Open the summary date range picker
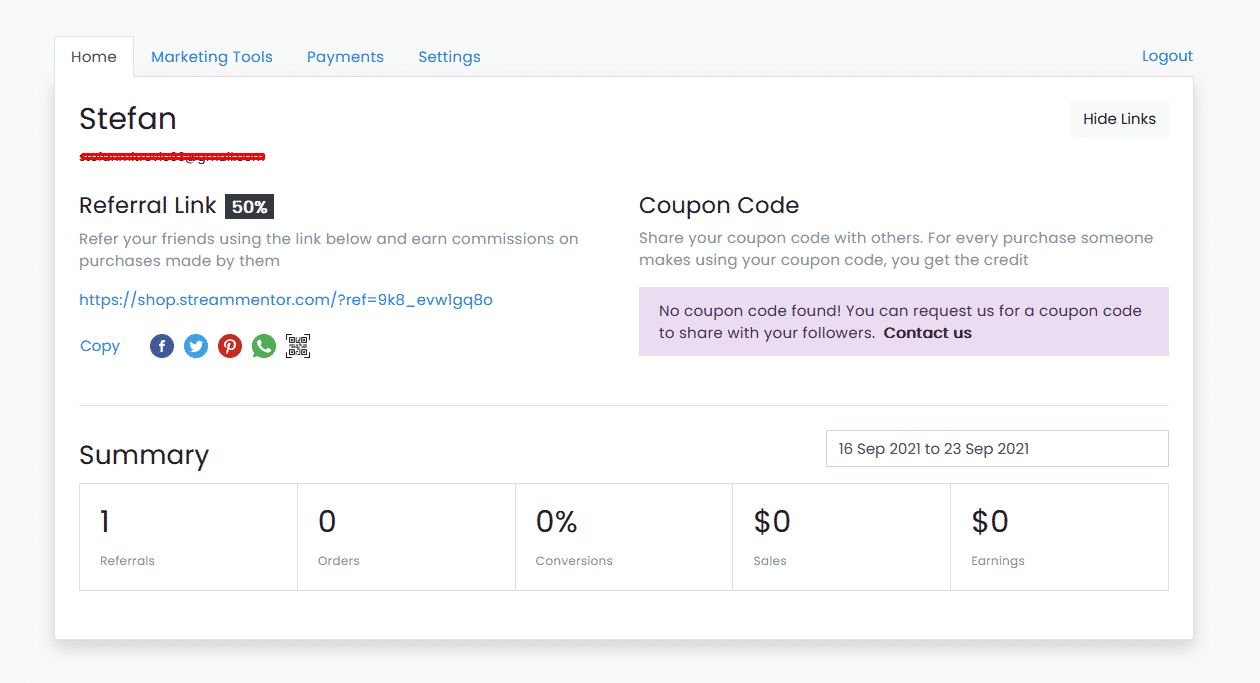1260x683 pixels. [997, 448]
